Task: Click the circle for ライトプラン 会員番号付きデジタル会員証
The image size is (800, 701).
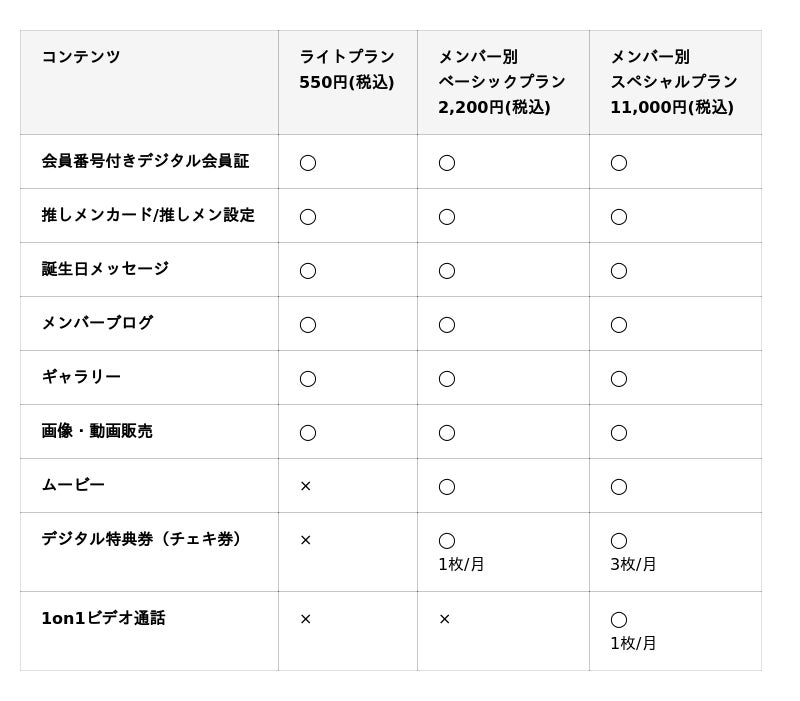Action: click(x=308, y=162)
